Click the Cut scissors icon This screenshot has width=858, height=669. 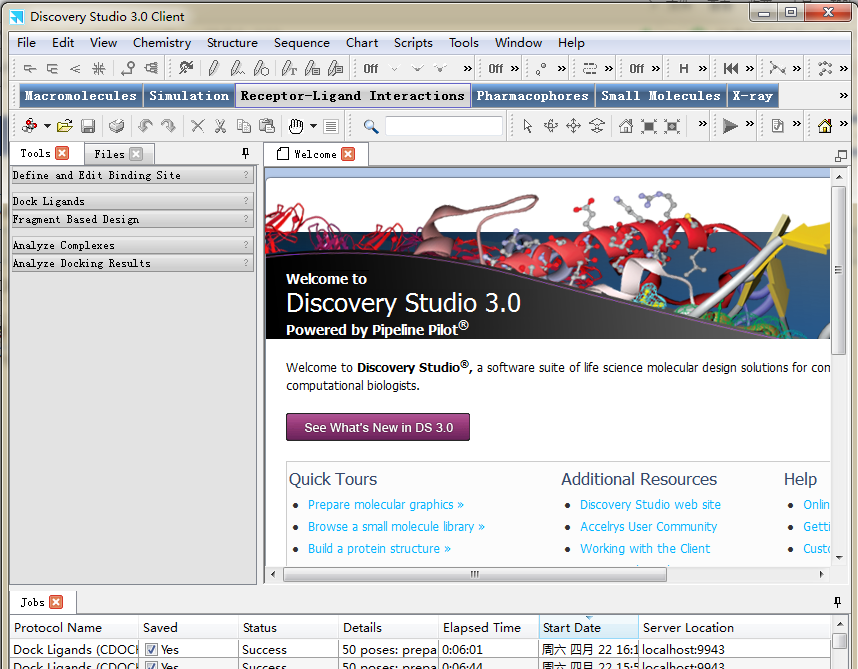pos(220,126)
